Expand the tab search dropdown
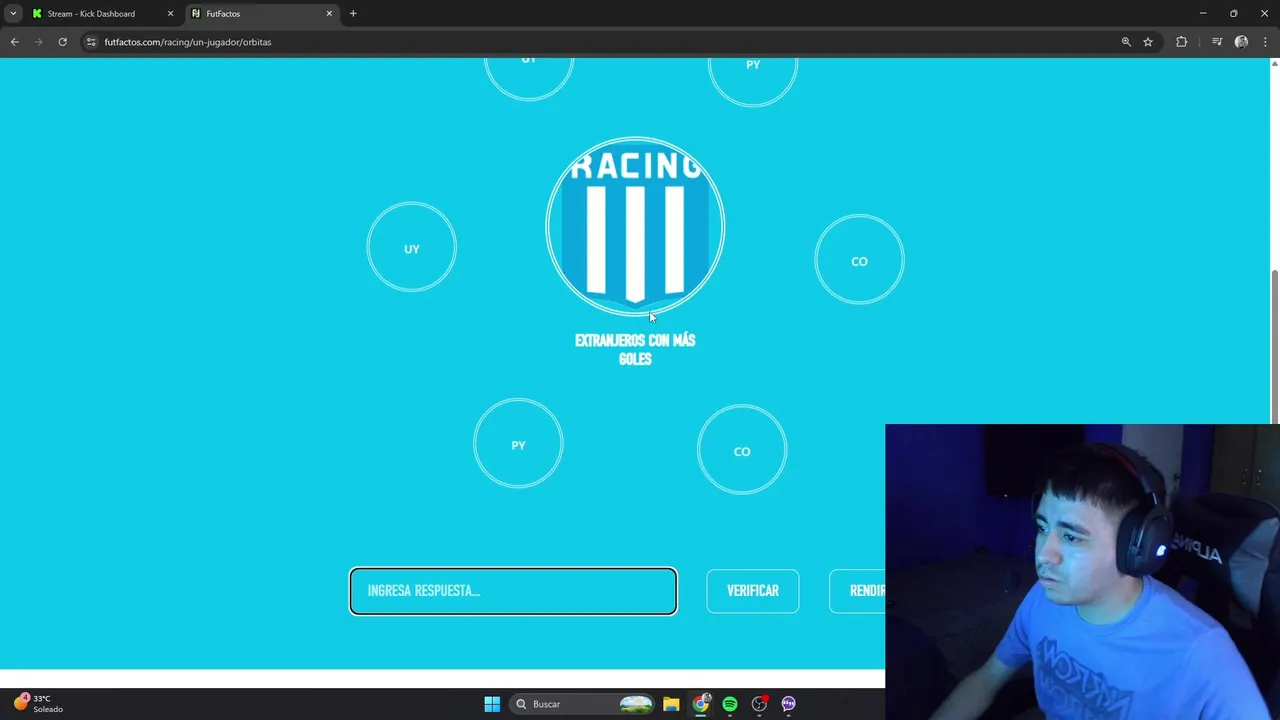Screen dimensions: 1280x720 click(x=13, y=14)
